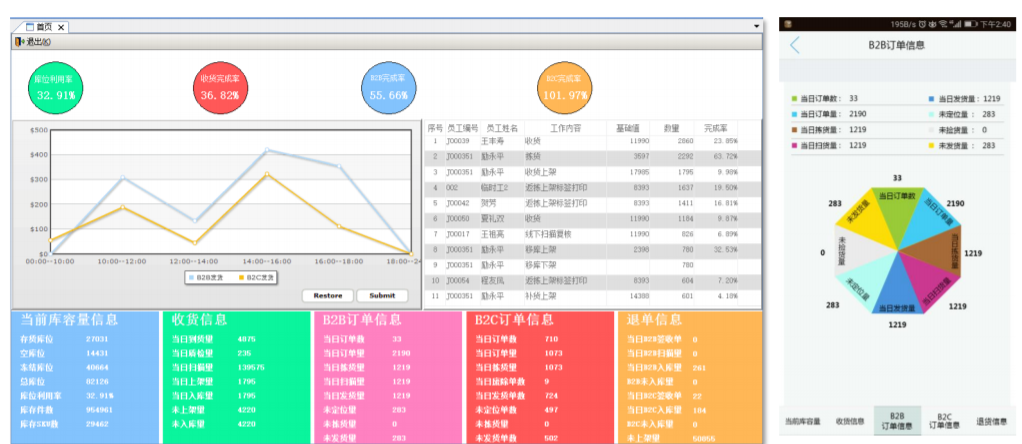Click the green 库位利用率 32.91% circle

[x=55, y=88]
